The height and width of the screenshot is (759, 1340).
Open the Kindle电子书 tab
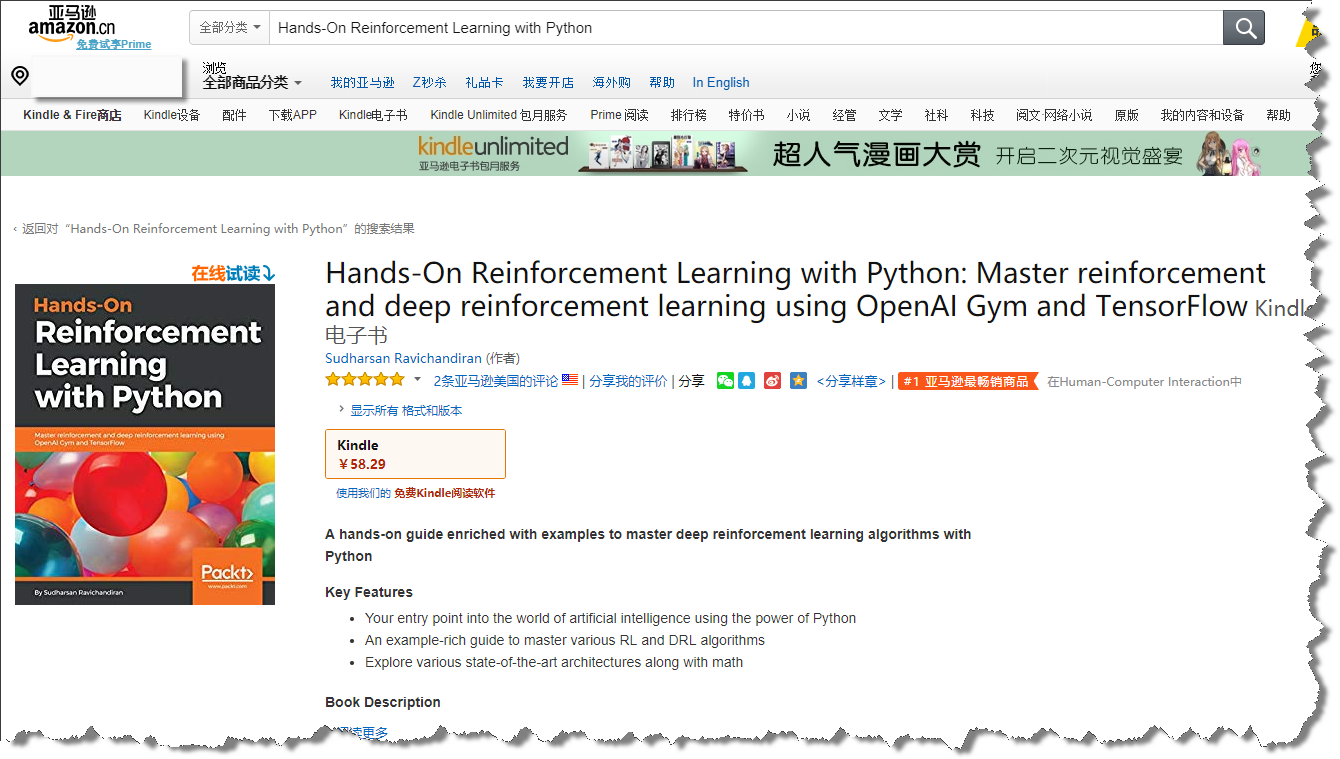[373, 115]
